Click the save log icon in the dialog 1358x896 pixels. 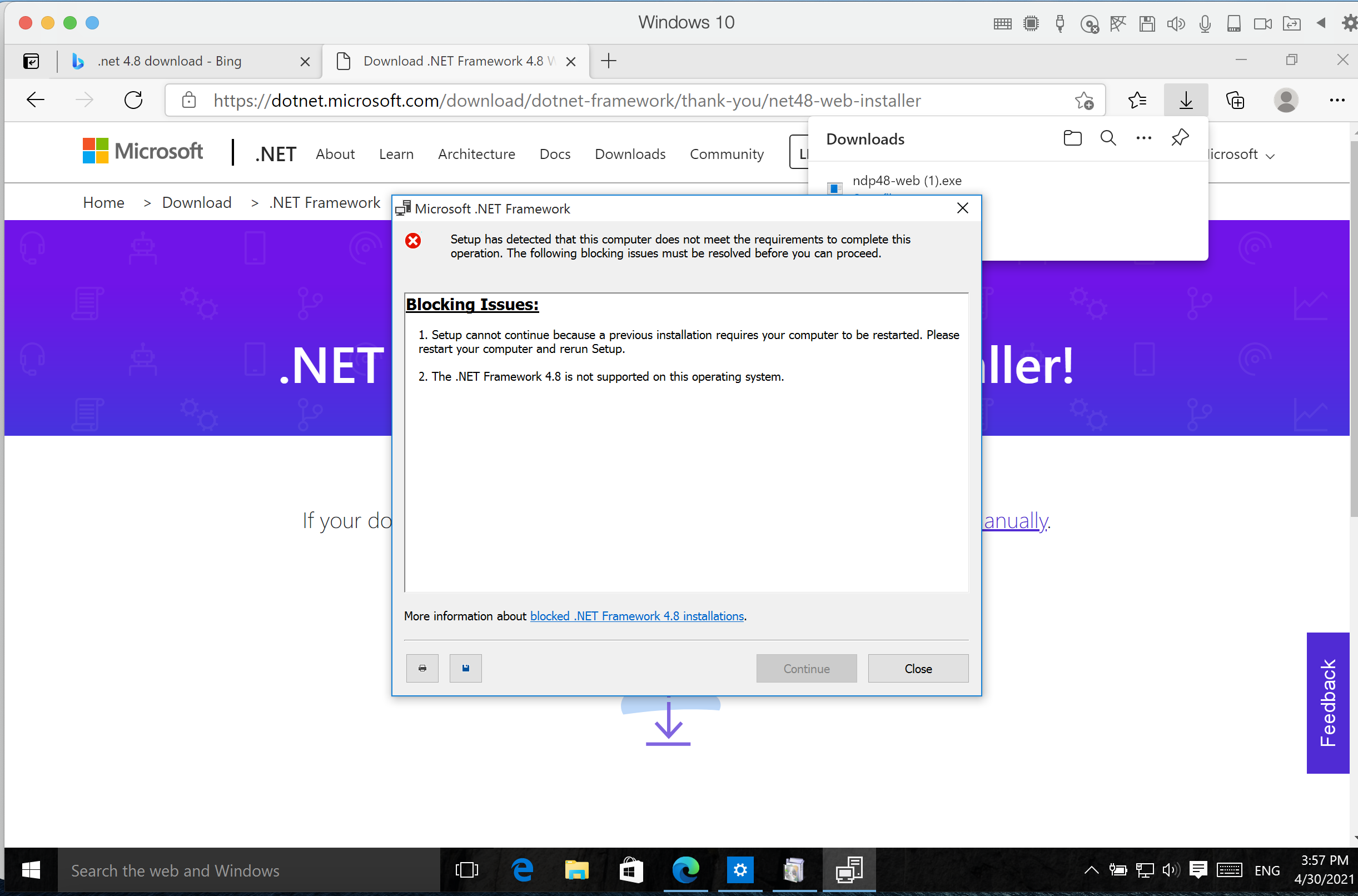click(x=466, y=668)
